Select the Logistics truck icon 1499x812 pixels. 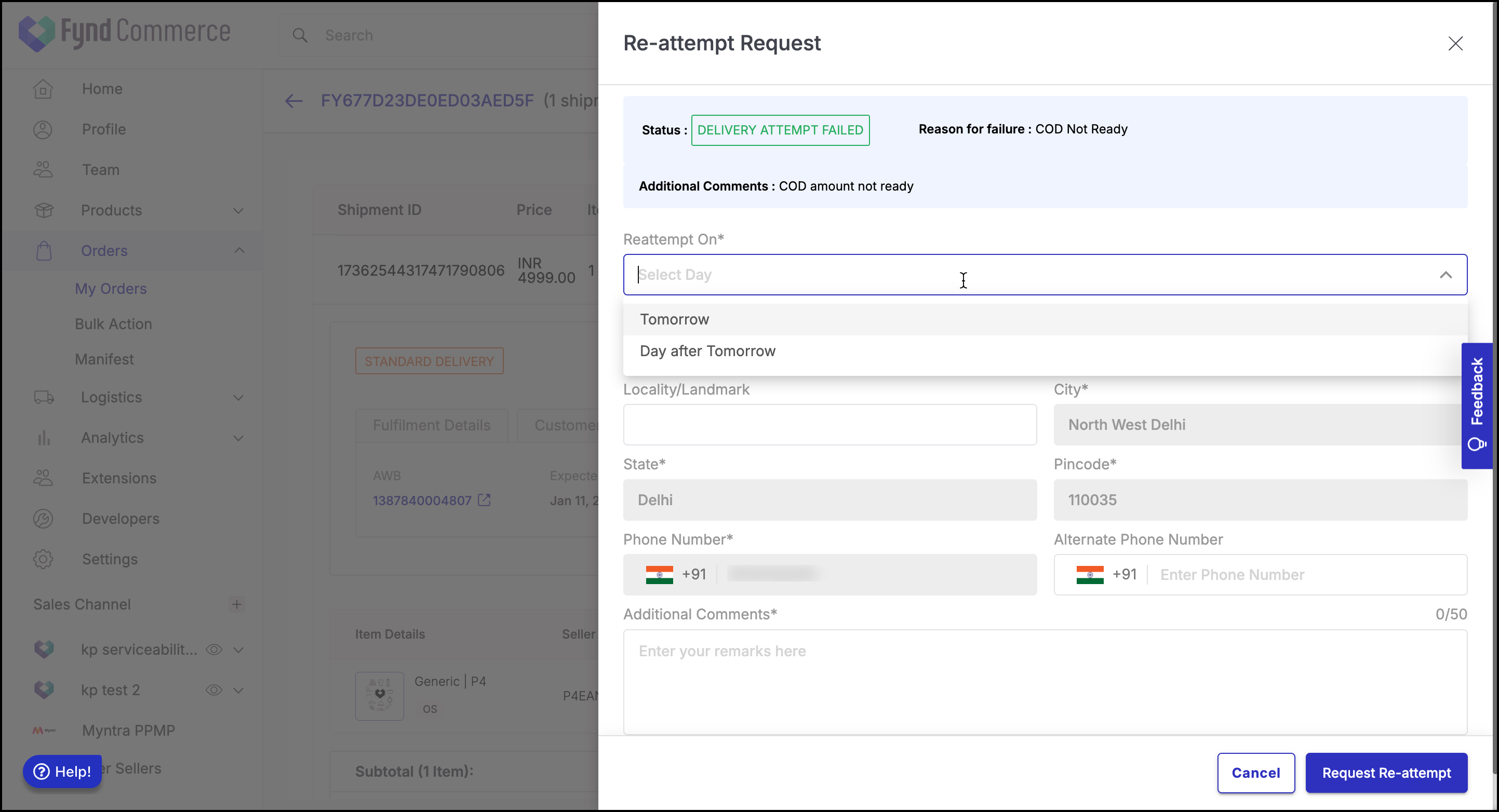click(x=44, y=397)
